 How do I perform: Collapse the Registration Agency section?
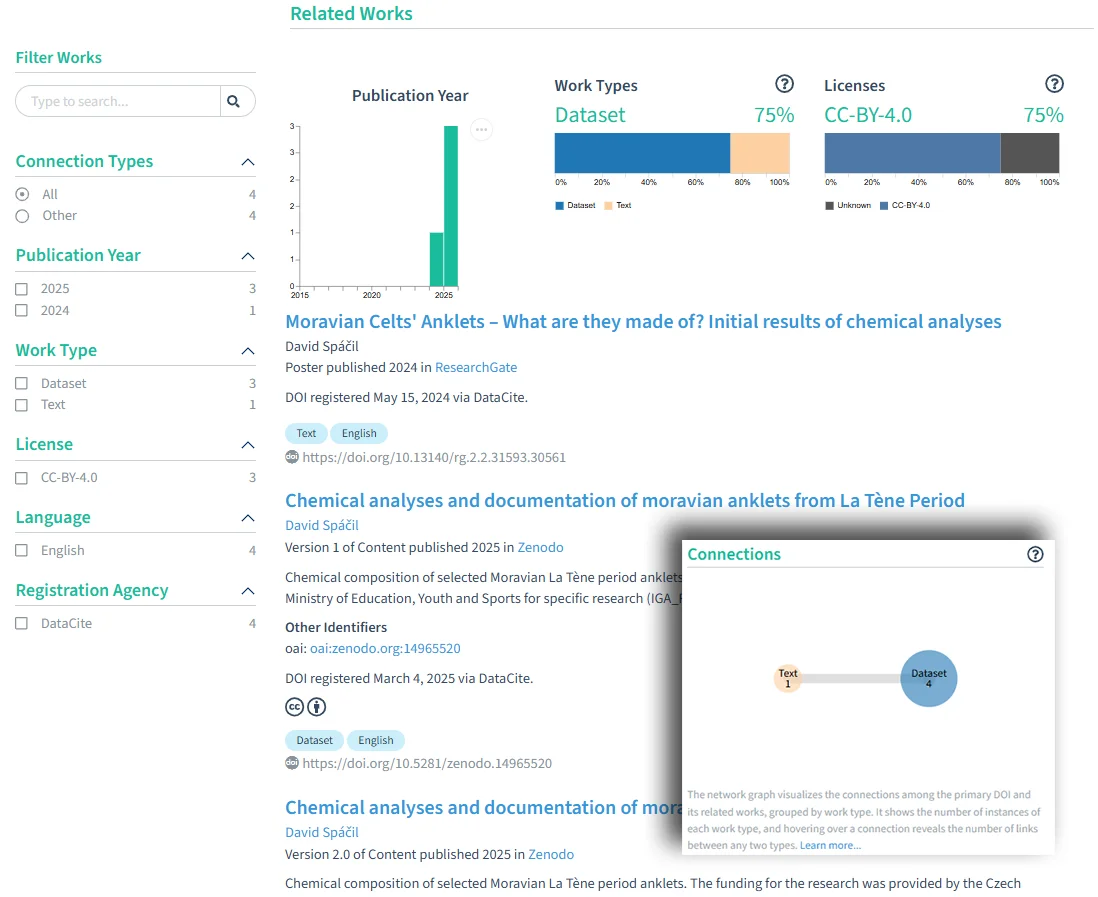tap(247, 591)
